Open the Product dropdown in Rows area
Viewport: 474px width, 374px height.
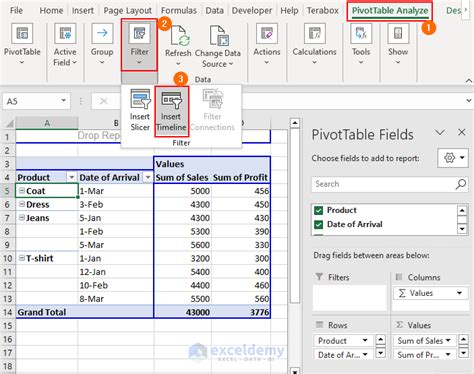click(x=365, y=340)
